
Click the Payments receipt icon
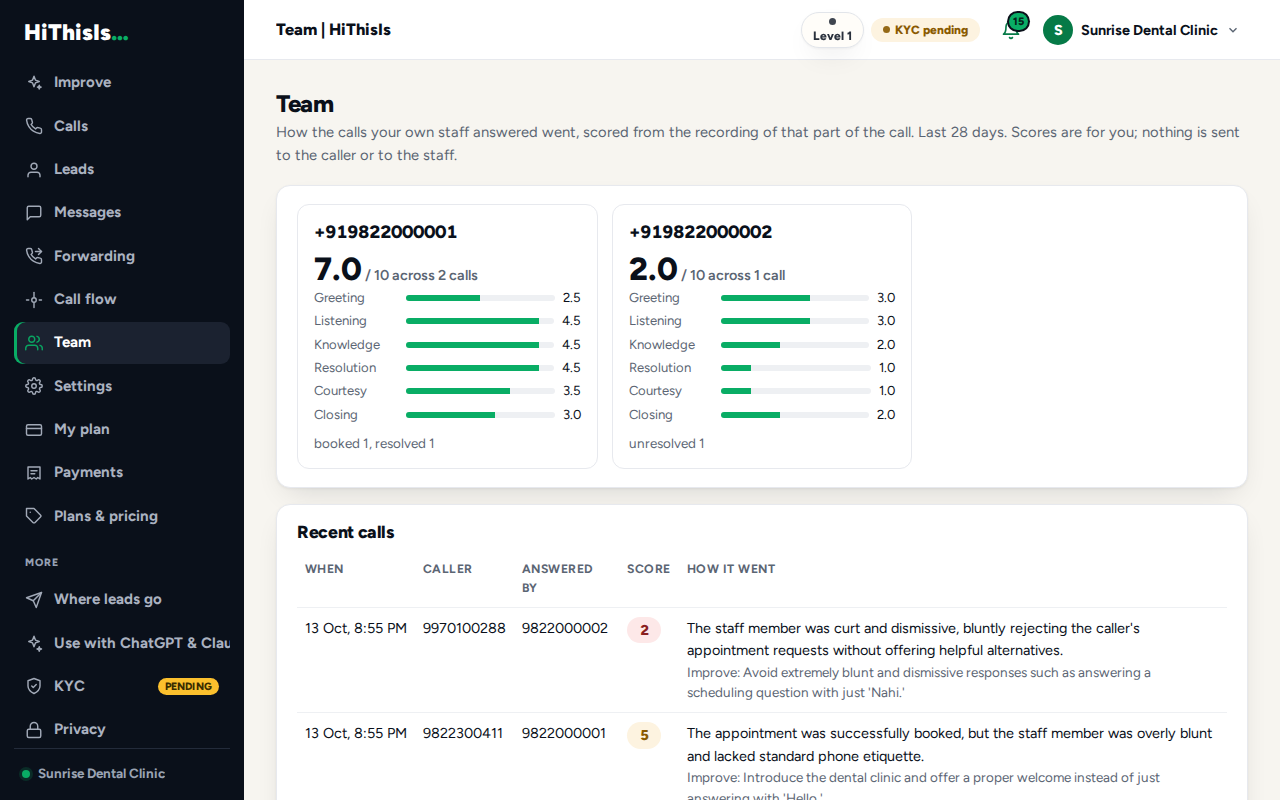(34, 472)
